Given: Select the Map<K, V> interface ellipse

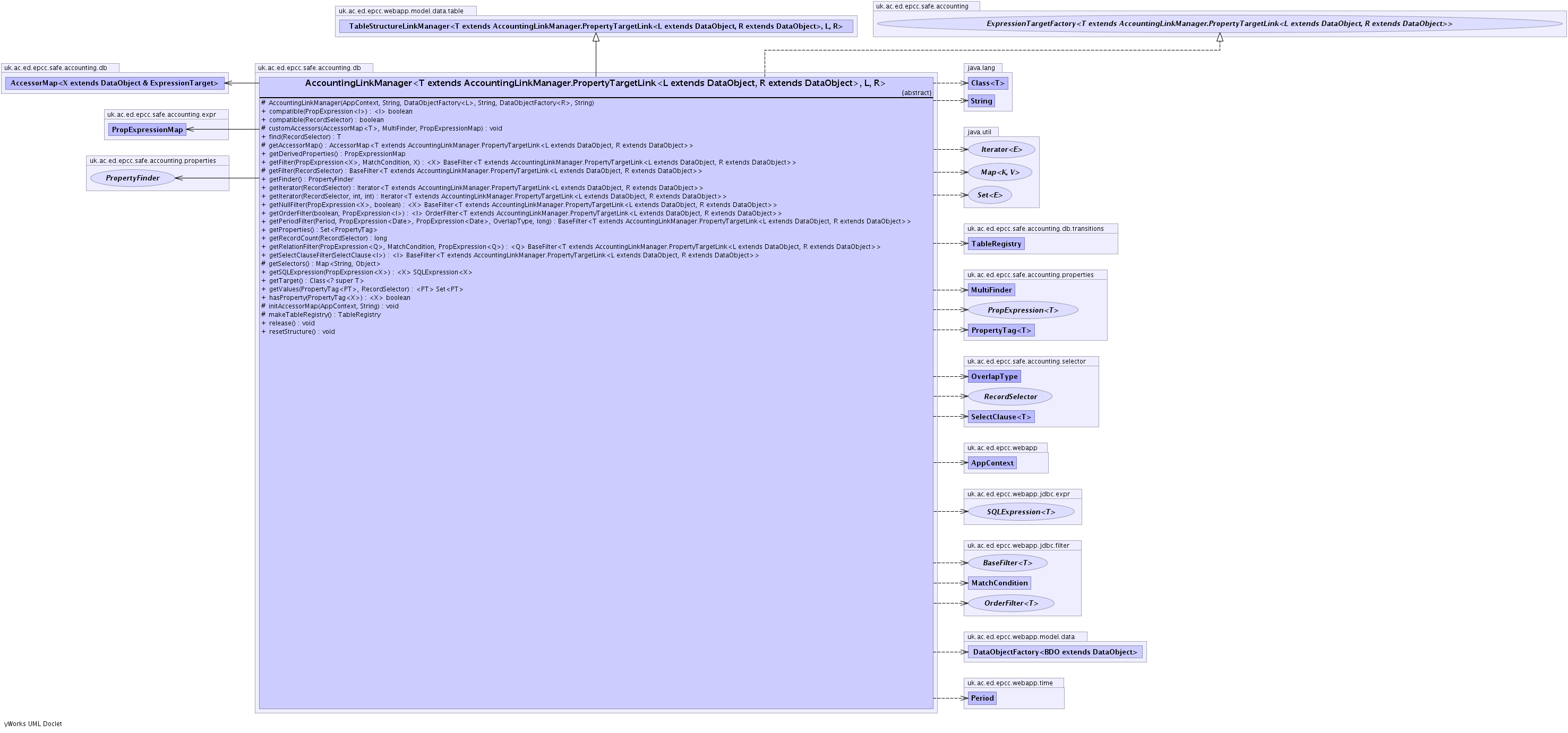Looking at the screenshot, I should click(x=999, y=172).
